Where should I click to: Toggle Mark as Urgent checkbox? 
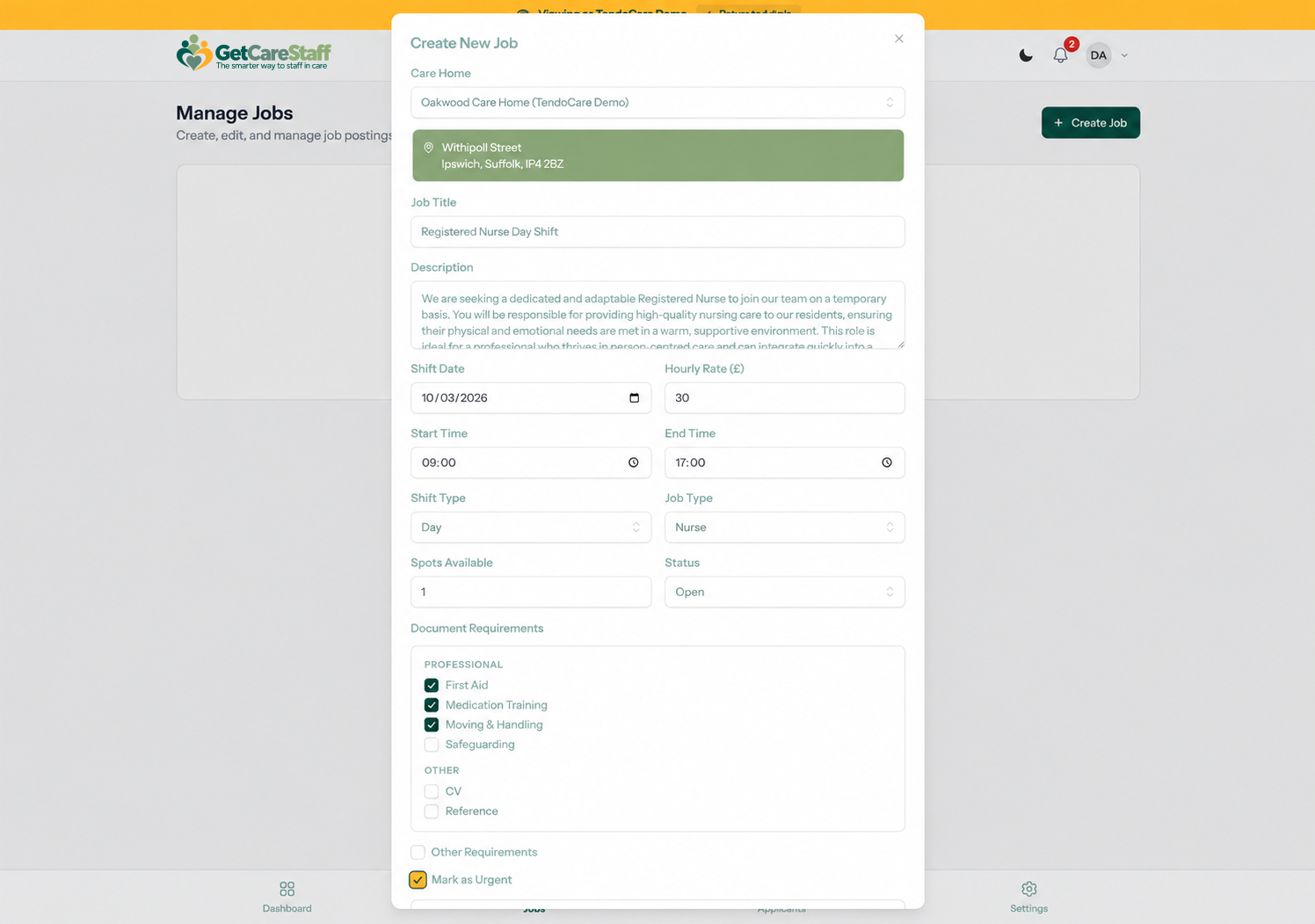418,879
